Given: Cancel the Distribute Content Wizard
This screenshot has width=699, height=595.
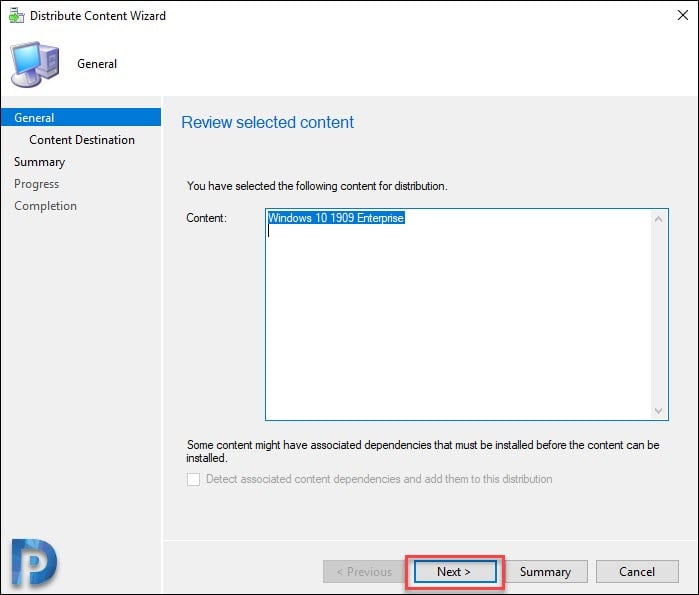Looking at the screenshot, I should pyautogui.click(x=637, y=571).
